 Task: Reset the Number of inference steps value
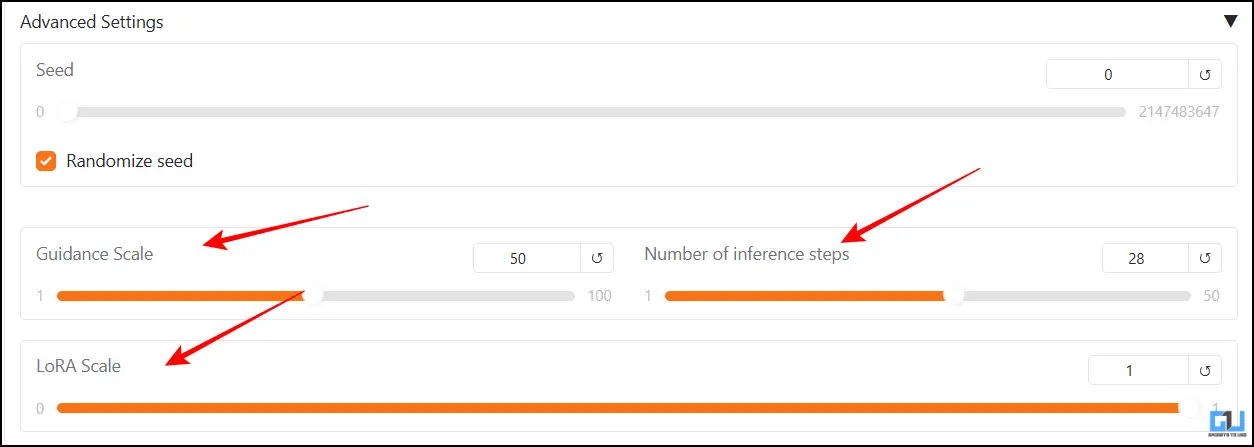point(1205,258)
